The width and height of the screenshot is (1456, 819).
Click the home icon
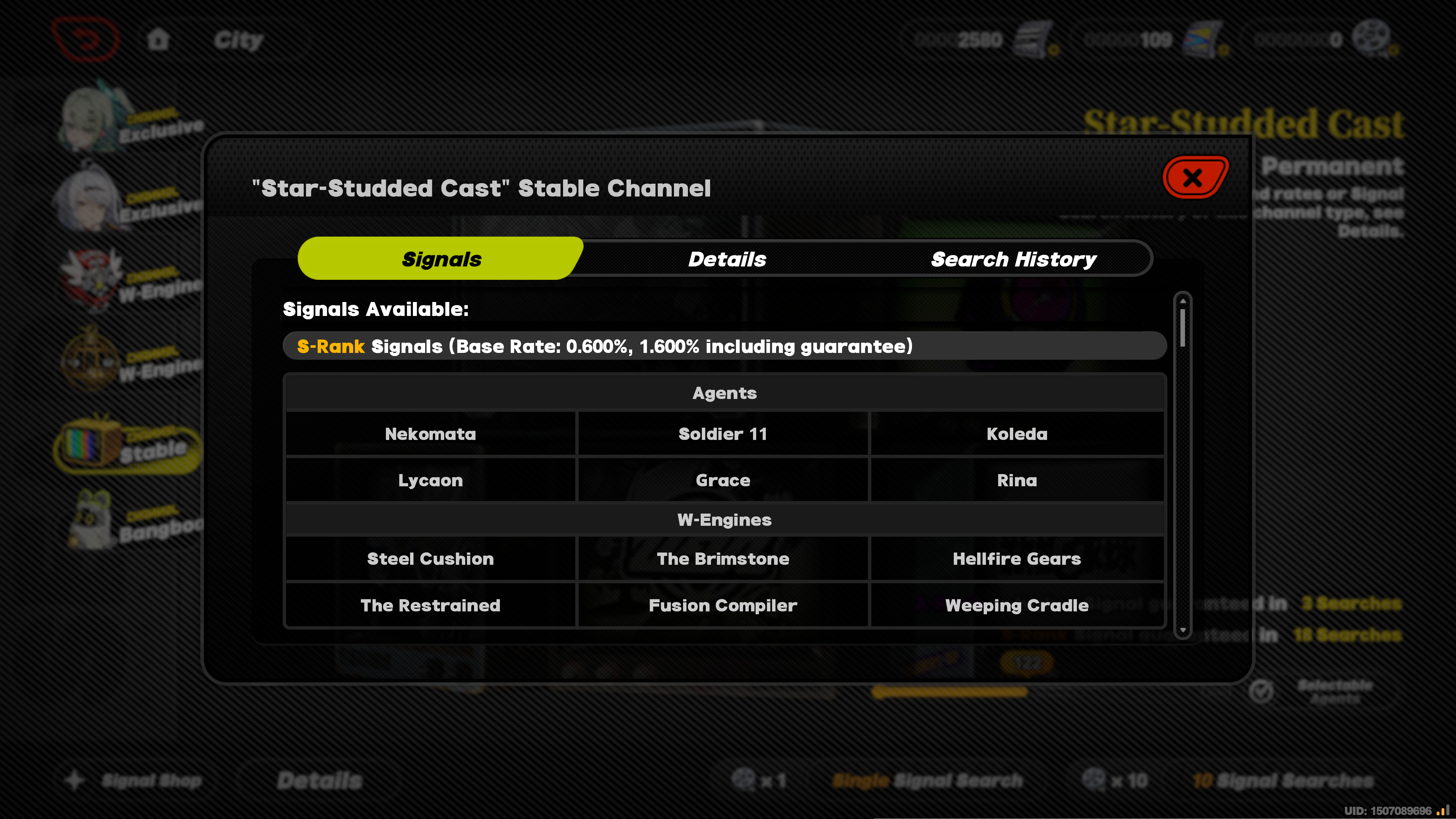tap(158, 40)
